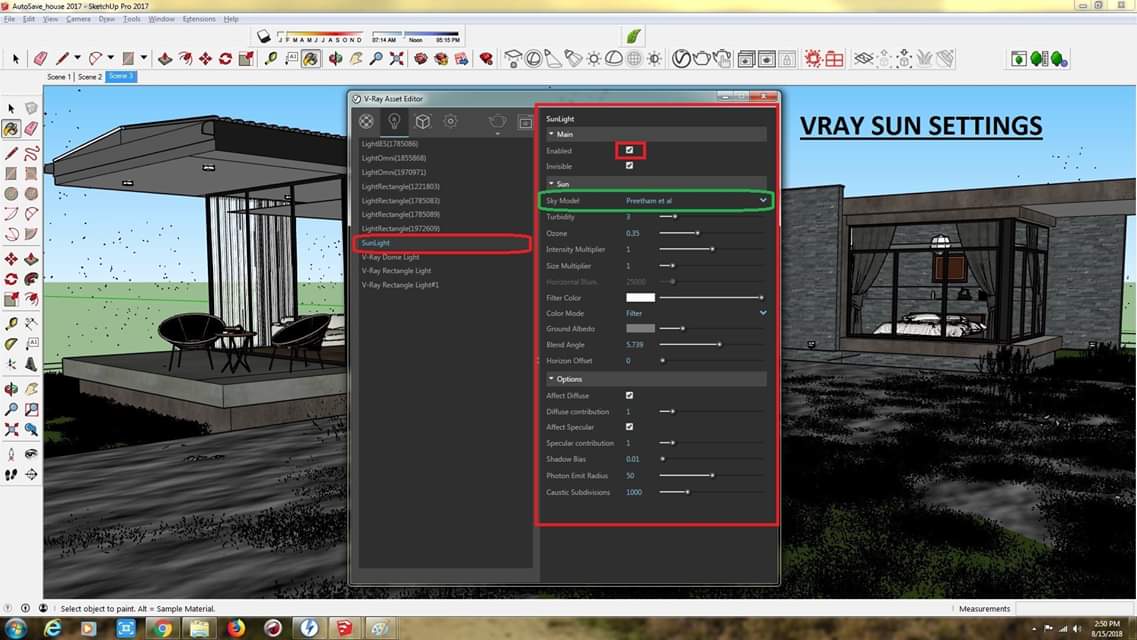The image size is (1137, 640).
Task: Click the Blend Angle value 5.739
Action: [x=634, y=345]
